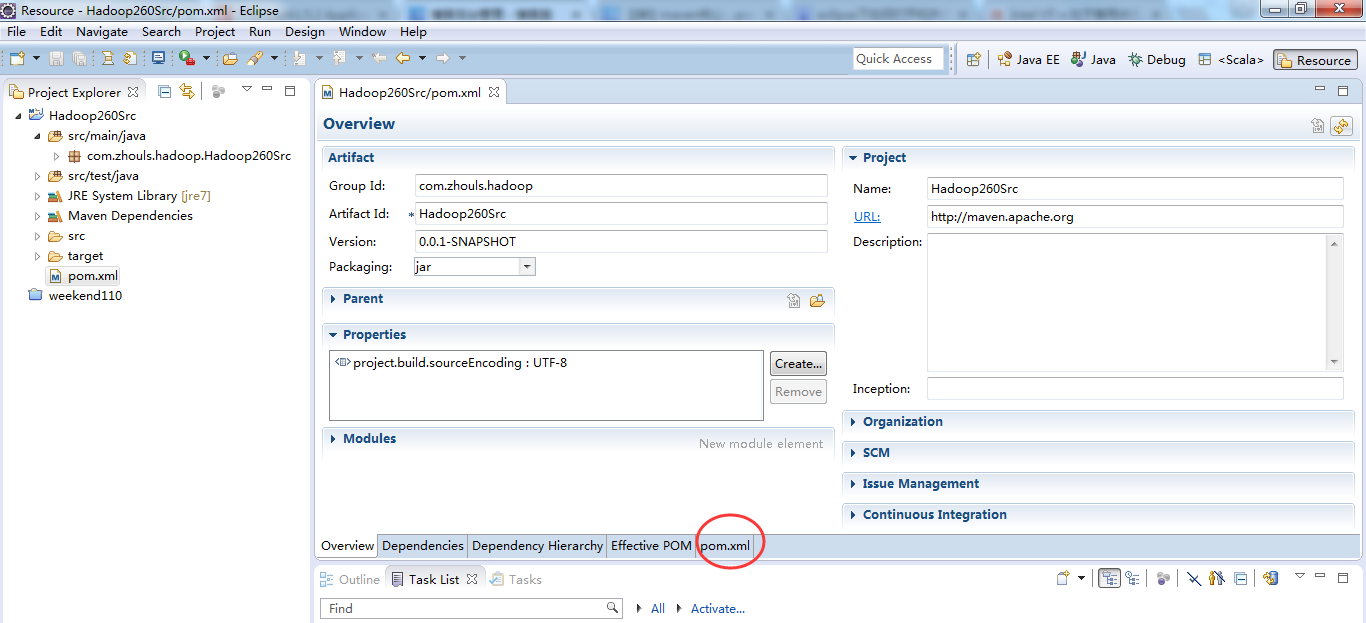Image resolution: width=1366 pixels, height=623 pixels.
Task: Expand the Issue Management section
Action: click(x=852, y=484)
